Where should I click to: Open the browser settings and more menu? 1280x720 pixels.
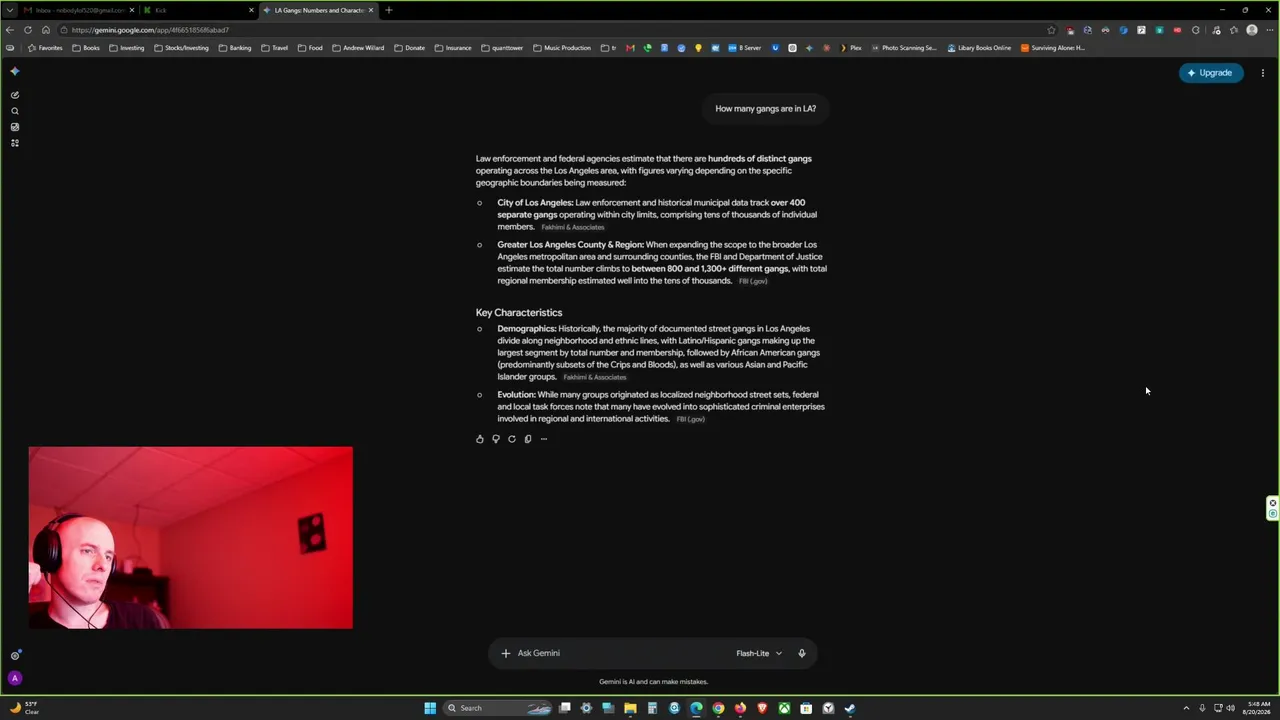(x=1269, y=30)
